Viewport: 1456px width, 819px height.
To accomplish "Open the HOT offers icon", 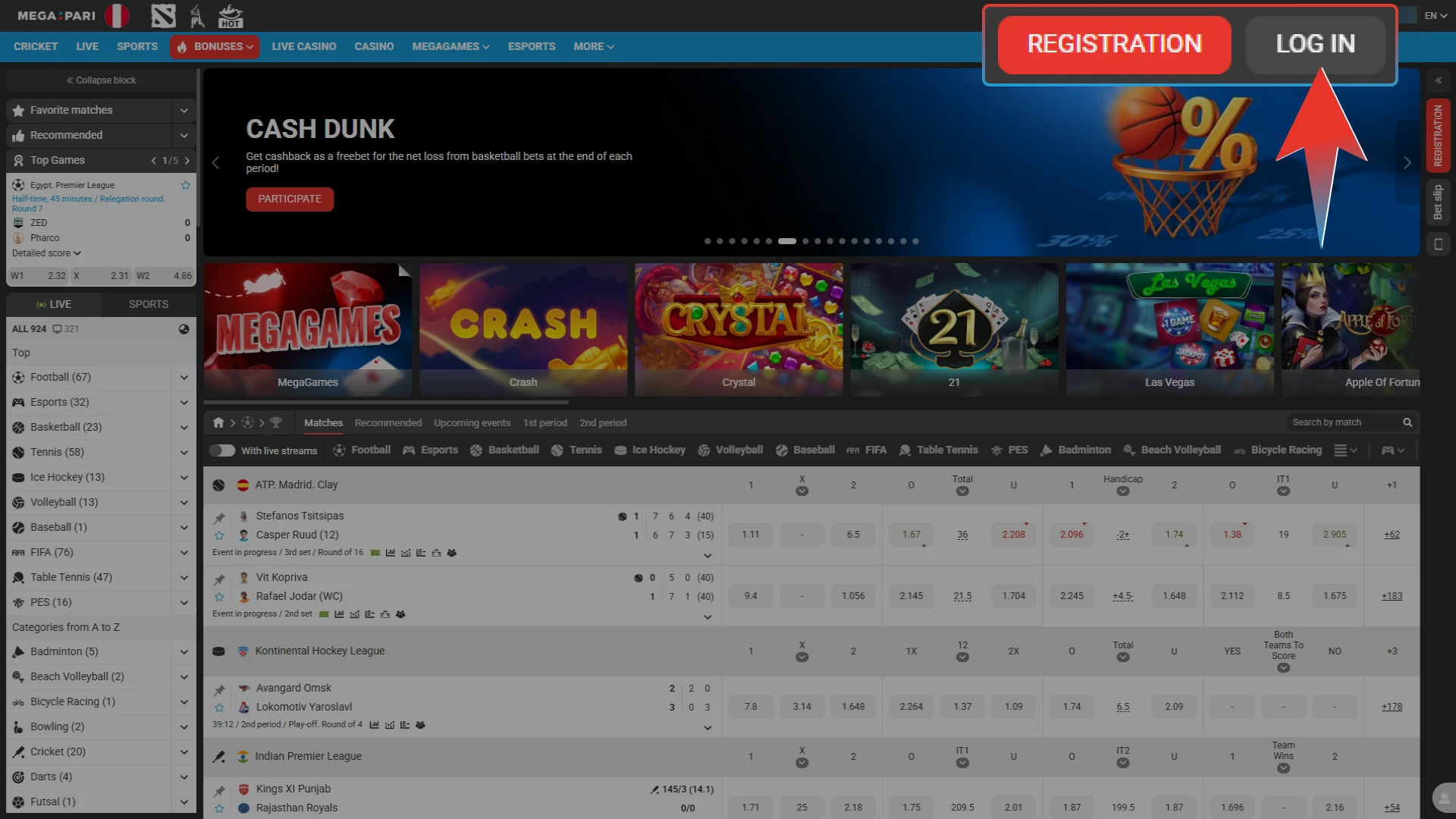I will 231,16.
